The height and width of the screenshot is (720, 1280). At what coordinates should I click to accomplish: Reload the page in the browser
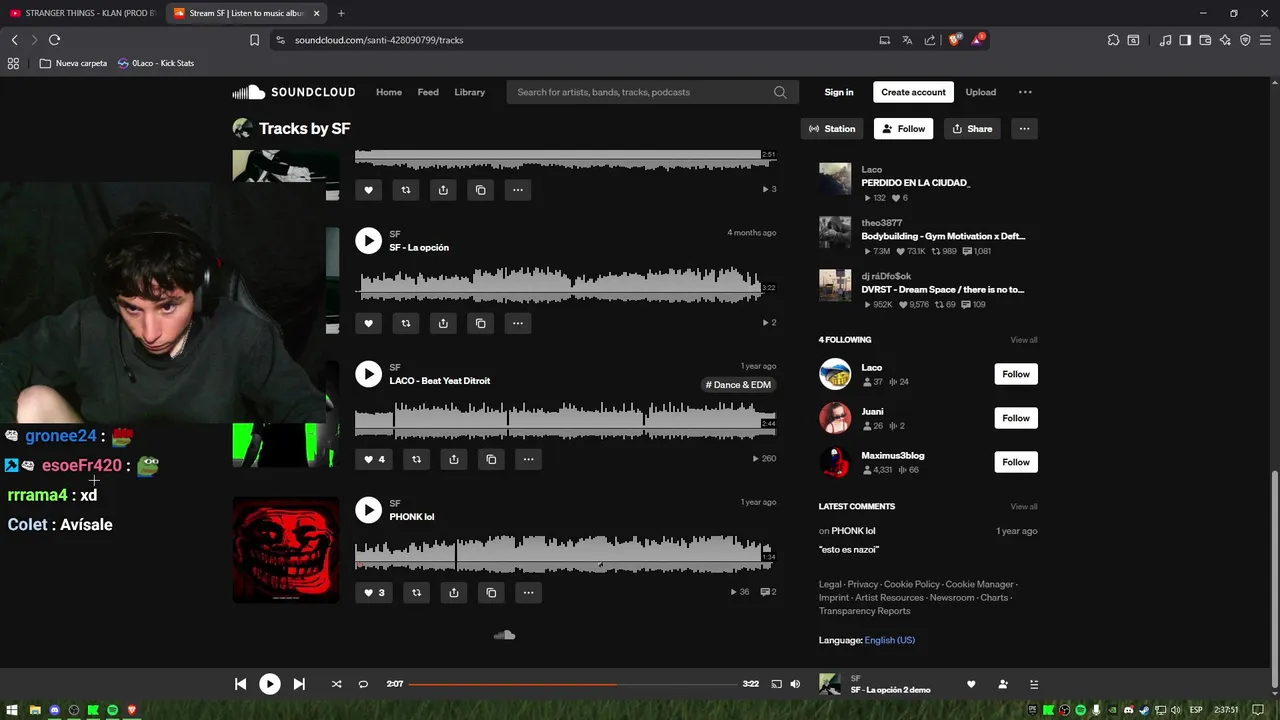[54, 40]
